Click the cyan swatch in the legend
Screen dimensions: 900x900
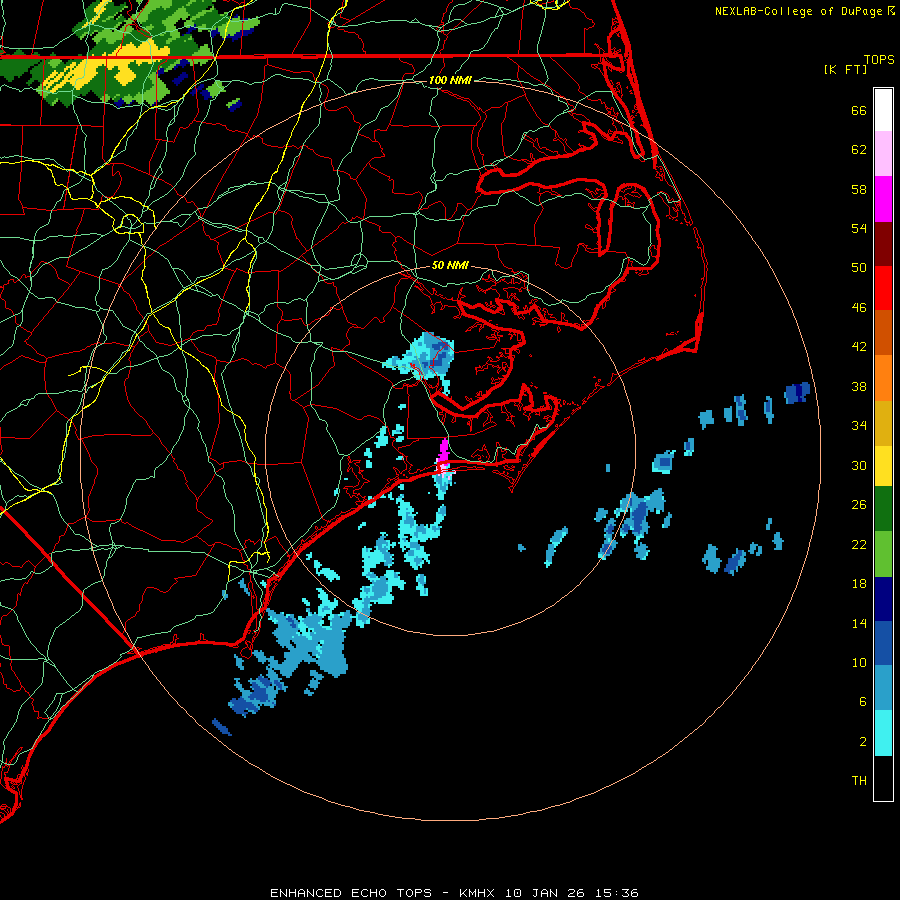pos(883,733)
